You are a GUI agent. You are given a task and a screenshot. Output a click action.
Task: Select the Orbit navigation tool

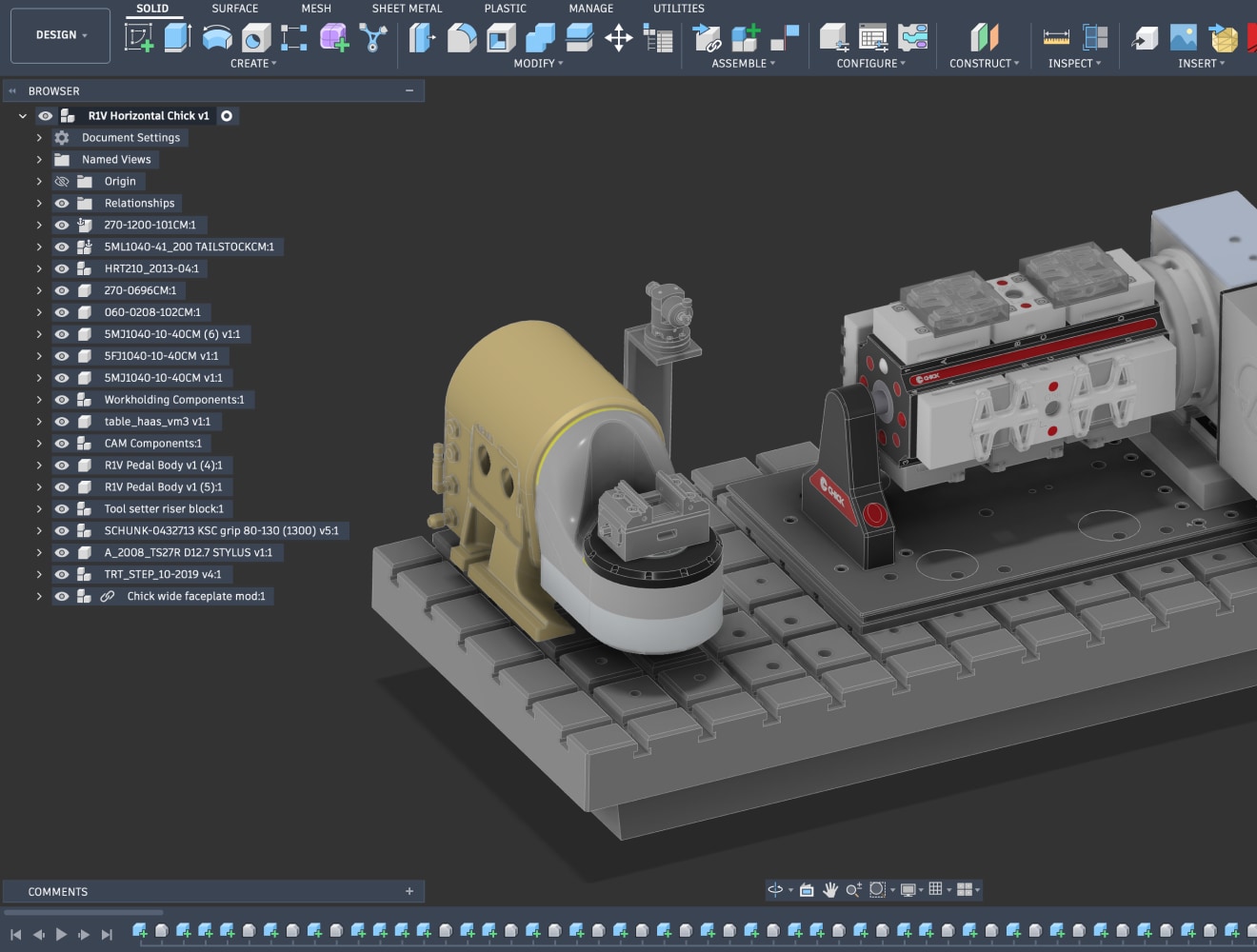point(775,889)
